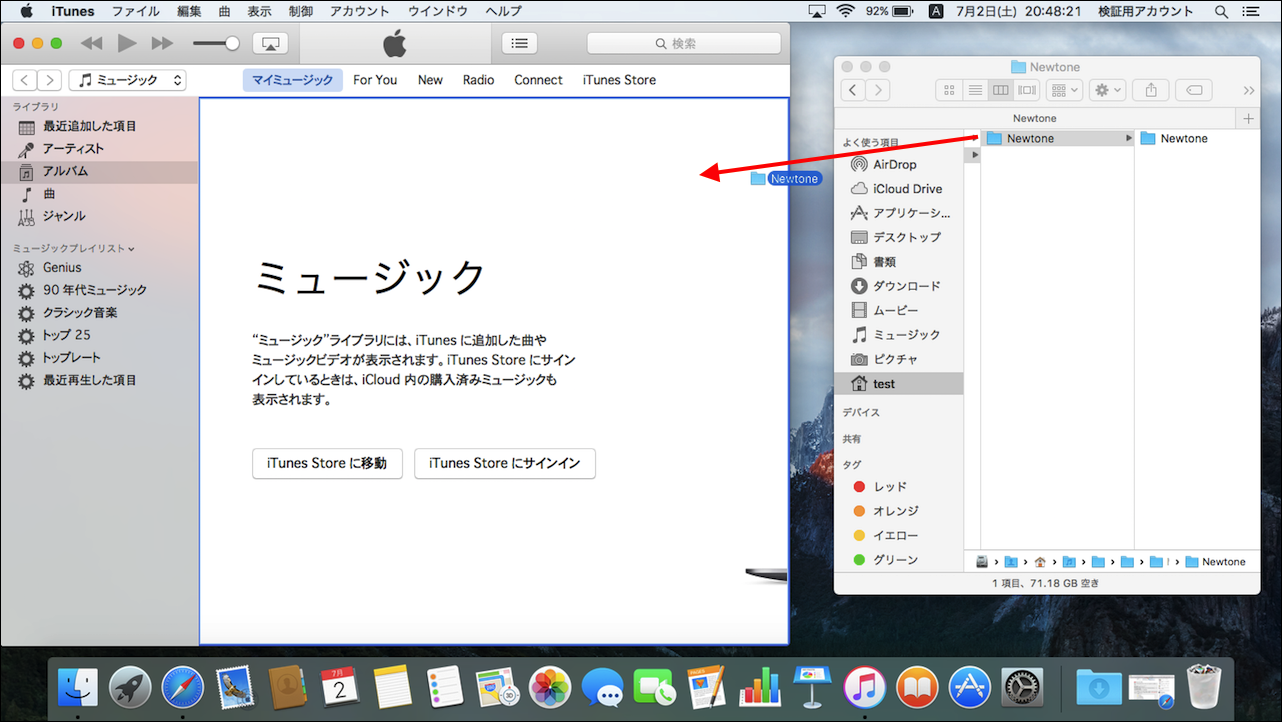Click the Finder share button
Viewport: 1282px width, 722px height.
pos(1151,90)
